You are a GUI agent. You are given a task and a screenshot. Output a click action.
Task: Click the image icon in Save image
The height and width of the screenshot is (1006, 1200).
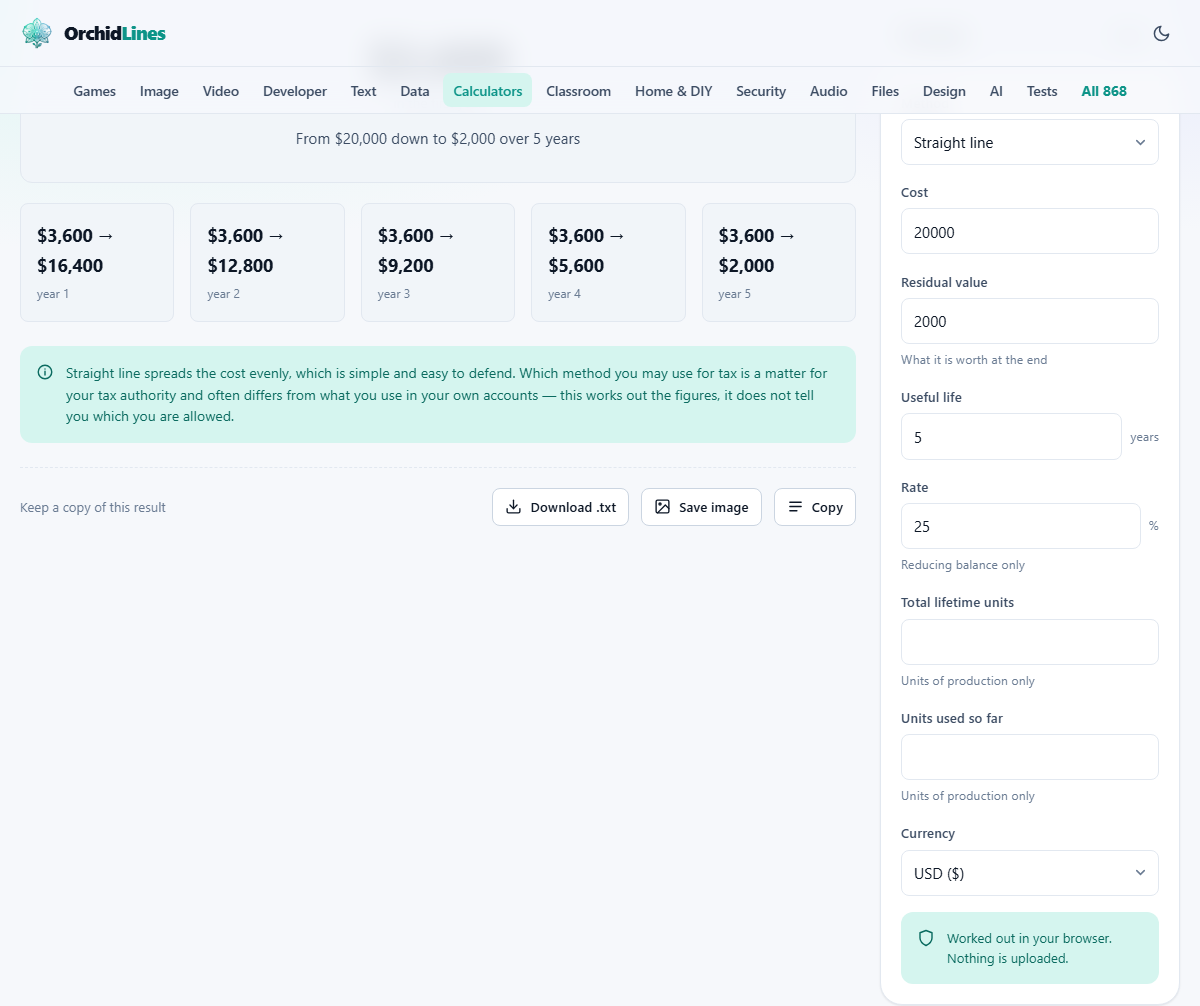point(662,507)
